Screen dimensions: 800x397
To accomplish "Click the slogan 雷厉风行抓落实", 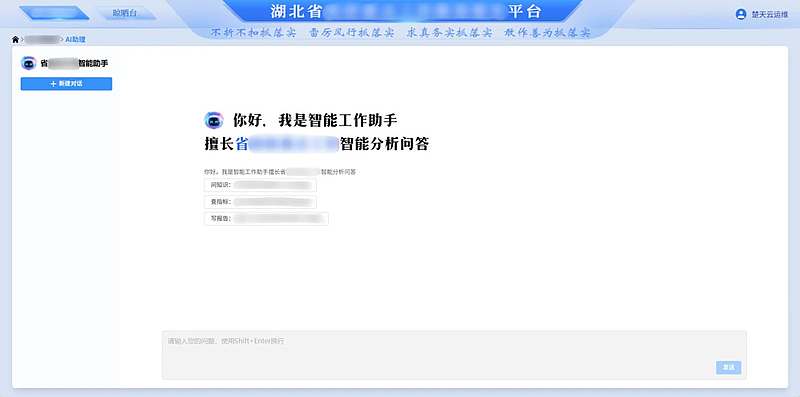I will tap(352, 33).
